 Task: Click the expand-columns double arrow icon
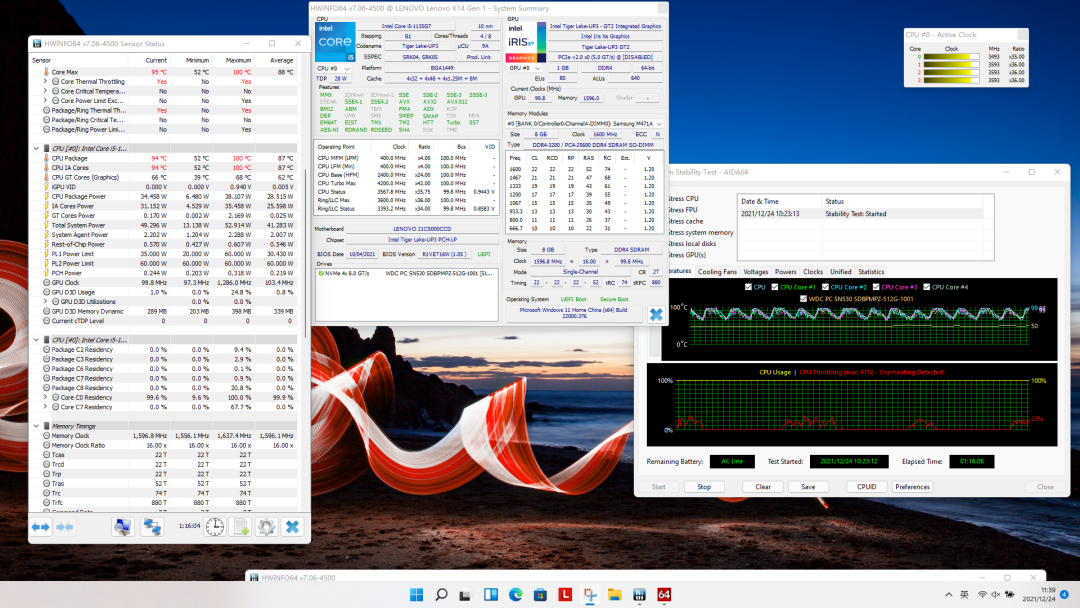pos(41,527)
